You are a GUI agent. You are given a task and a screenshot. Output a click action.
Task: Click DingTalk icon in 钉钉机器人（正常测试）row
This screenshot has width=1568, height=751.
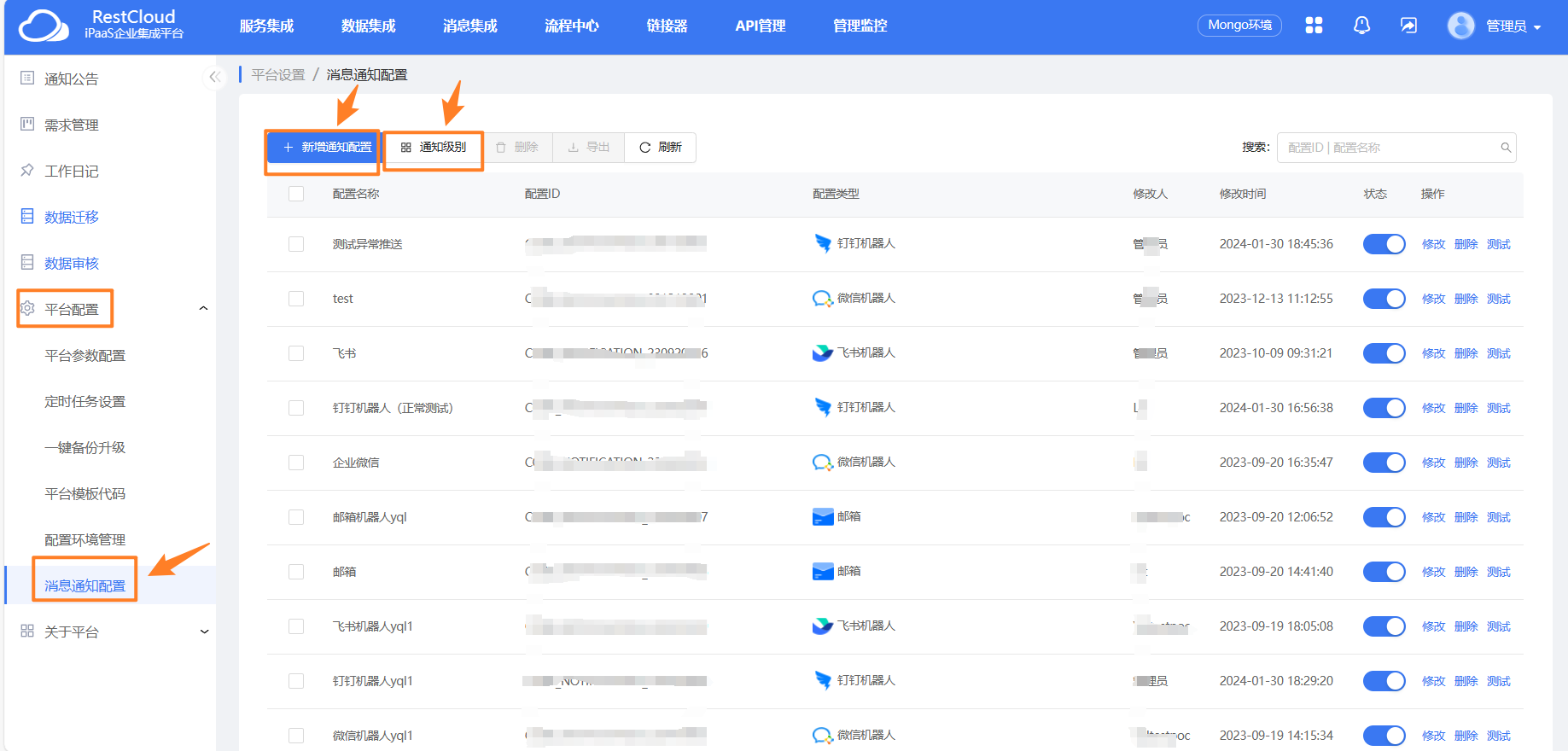point(823,407)
